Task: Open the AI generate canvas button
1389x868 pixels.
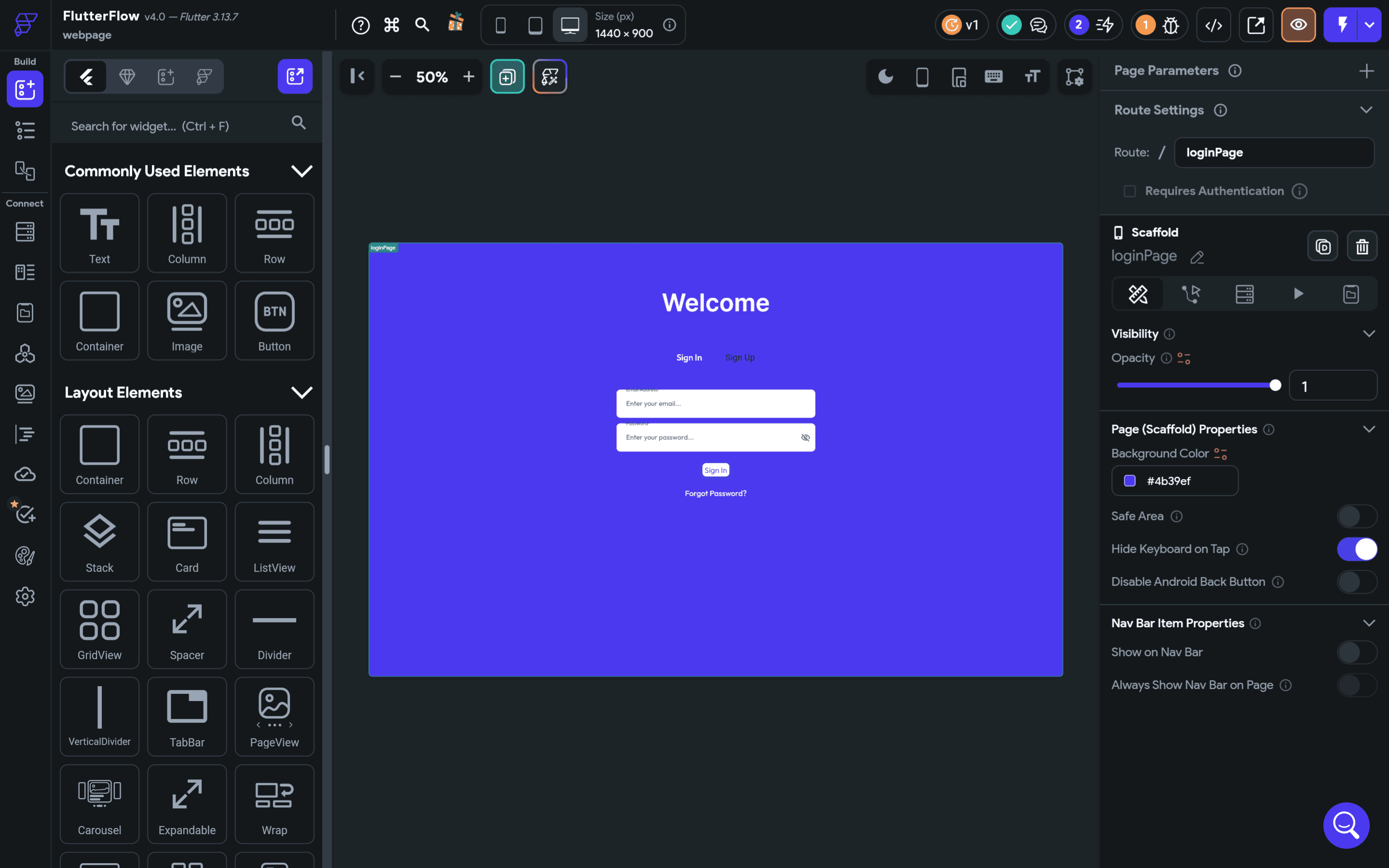Action: (x=550, y=76)
